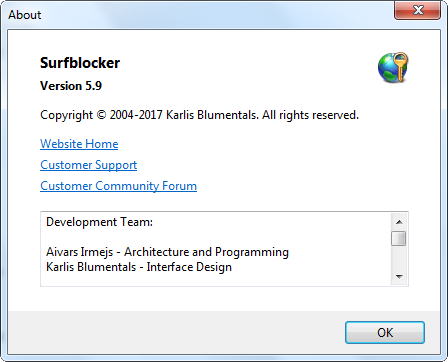Visit the Customer Community Forum link
448x362 pixels.
coord(118,186)
